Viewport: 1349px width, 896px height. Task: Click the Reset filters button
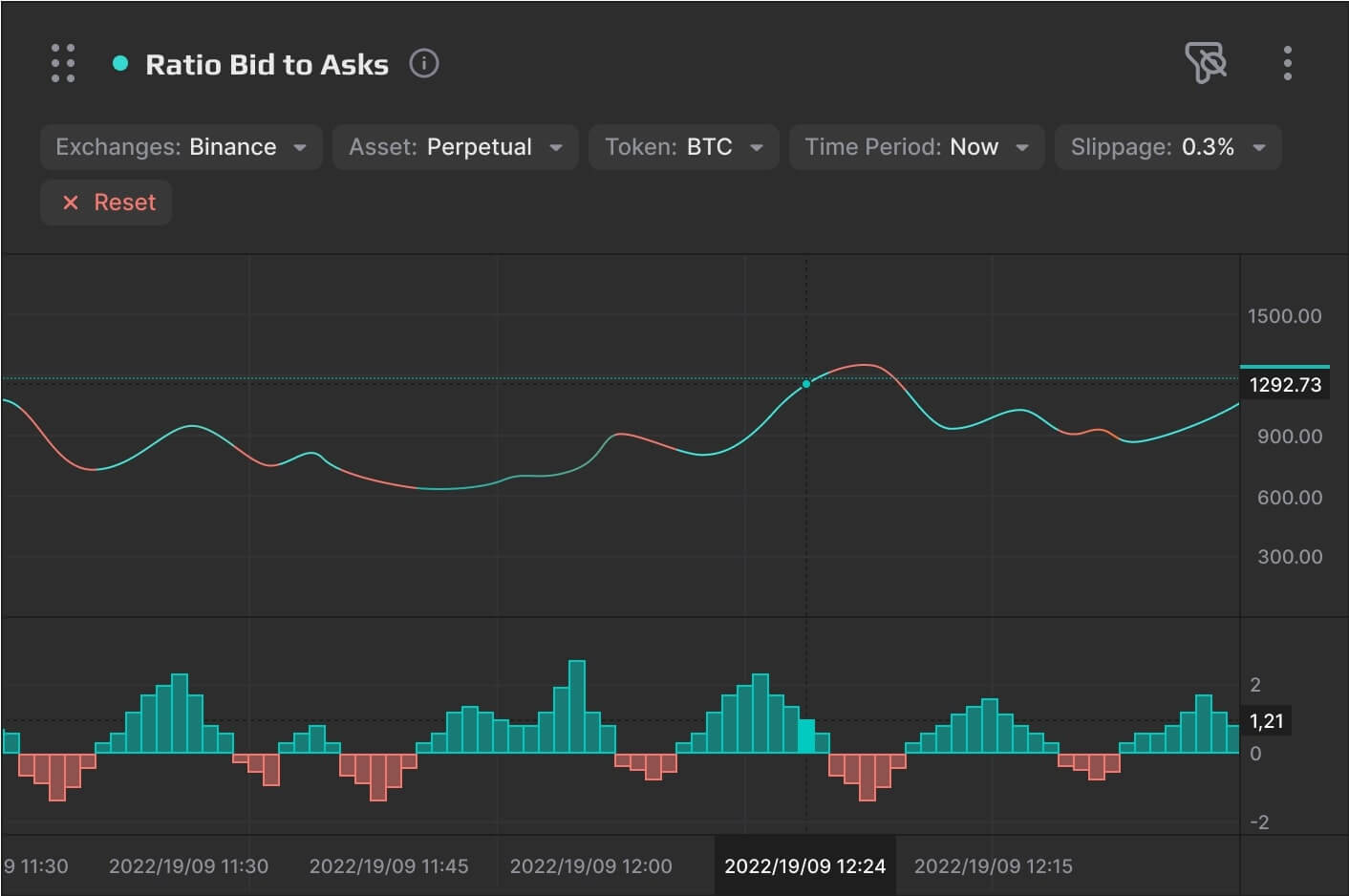pyautogui.click(x=106, y=203)
